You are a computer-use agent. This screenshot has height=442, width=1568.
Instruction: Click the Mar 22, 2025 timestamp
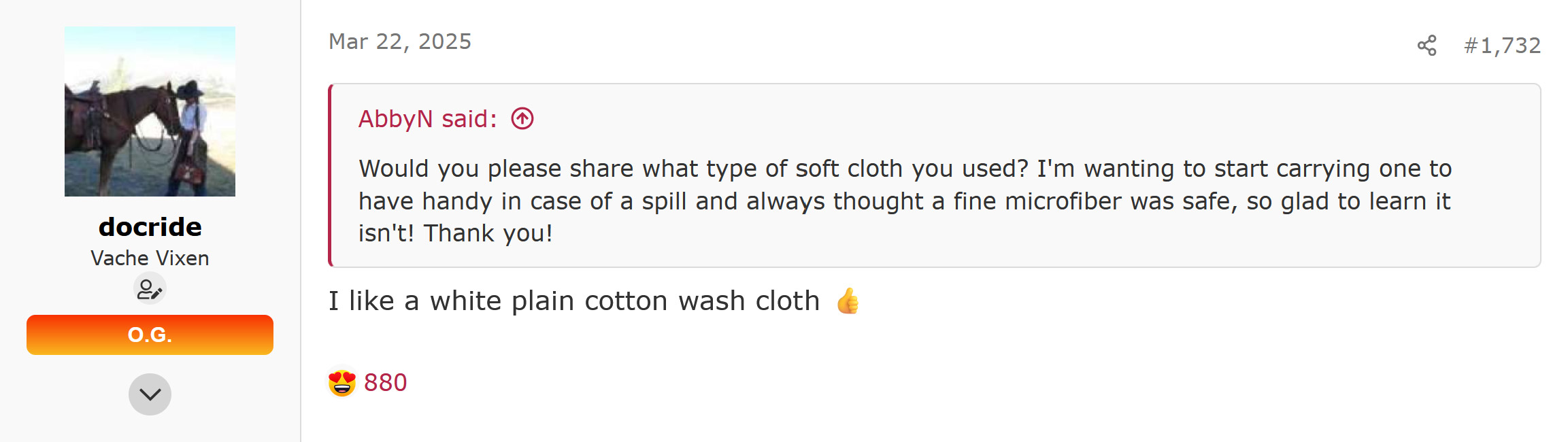point(400,42)
